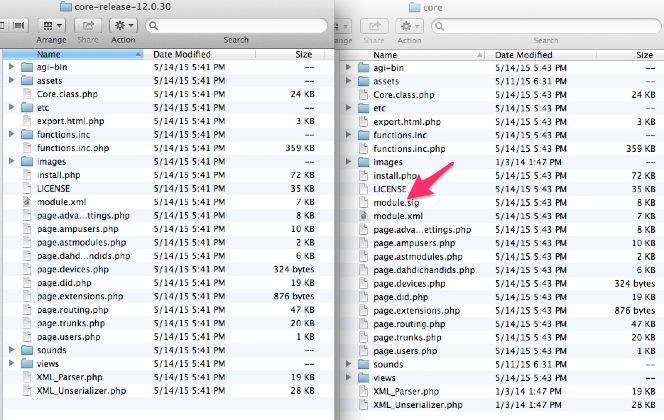Image resolution: width=664 pixels, height=420 pixels.
Task: Expand images folder in core window
Action: click(x=348, y=161)
